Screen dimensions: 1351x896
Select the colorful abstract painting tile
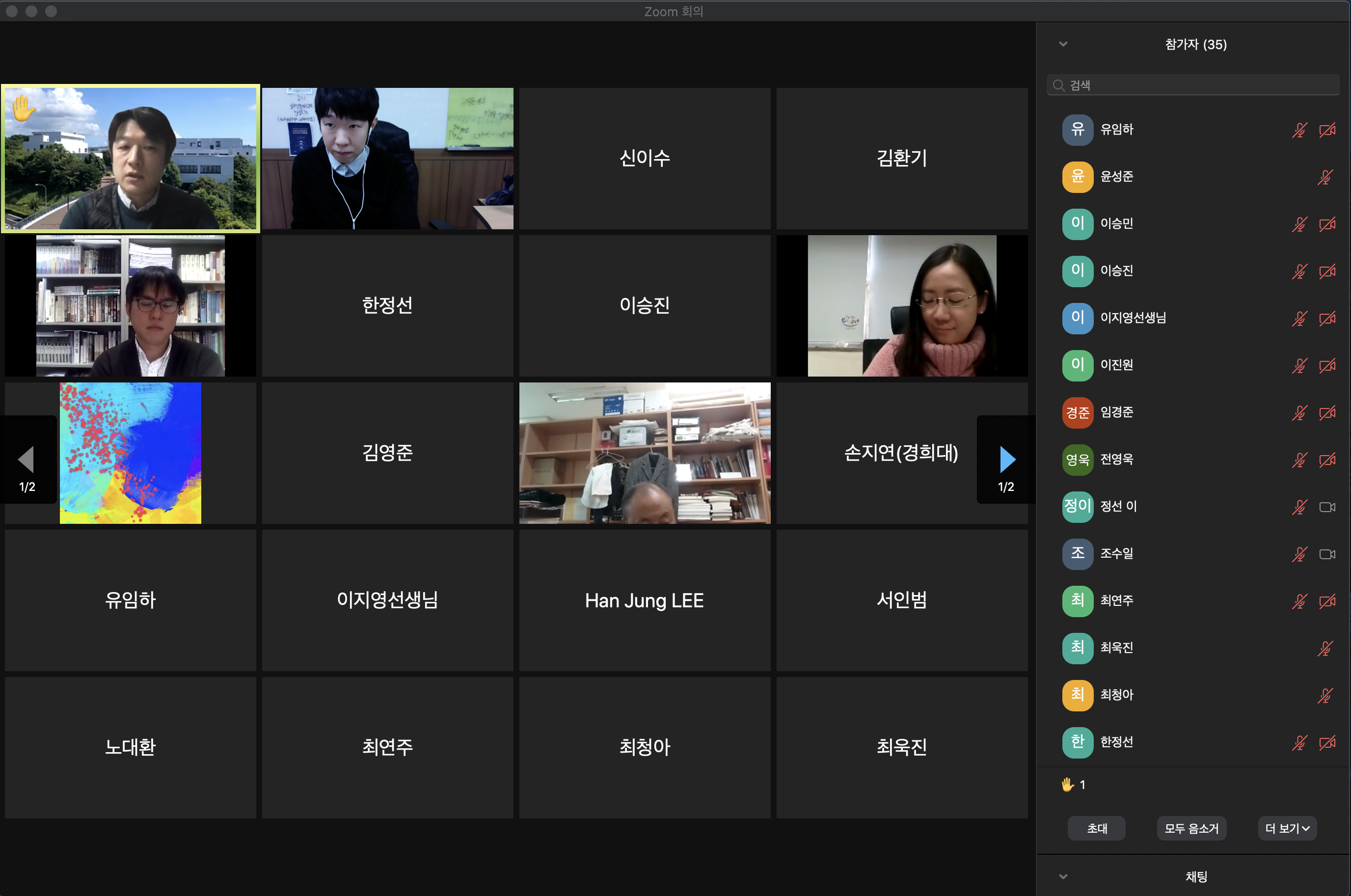[130, 453]
